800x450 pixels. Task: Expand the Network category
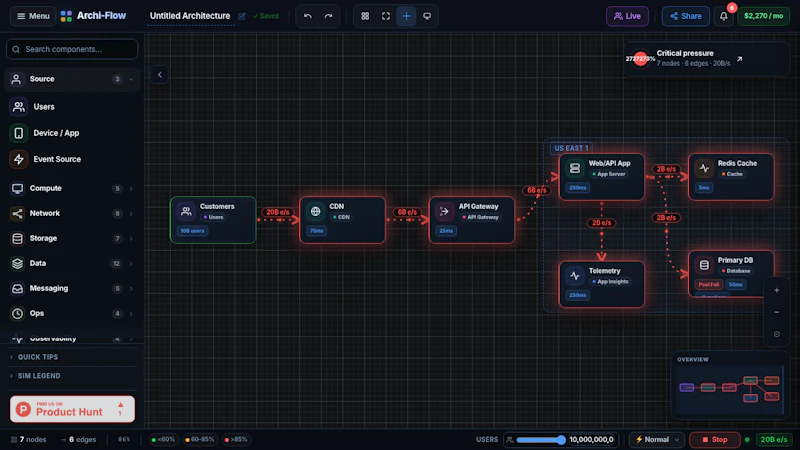72,213
